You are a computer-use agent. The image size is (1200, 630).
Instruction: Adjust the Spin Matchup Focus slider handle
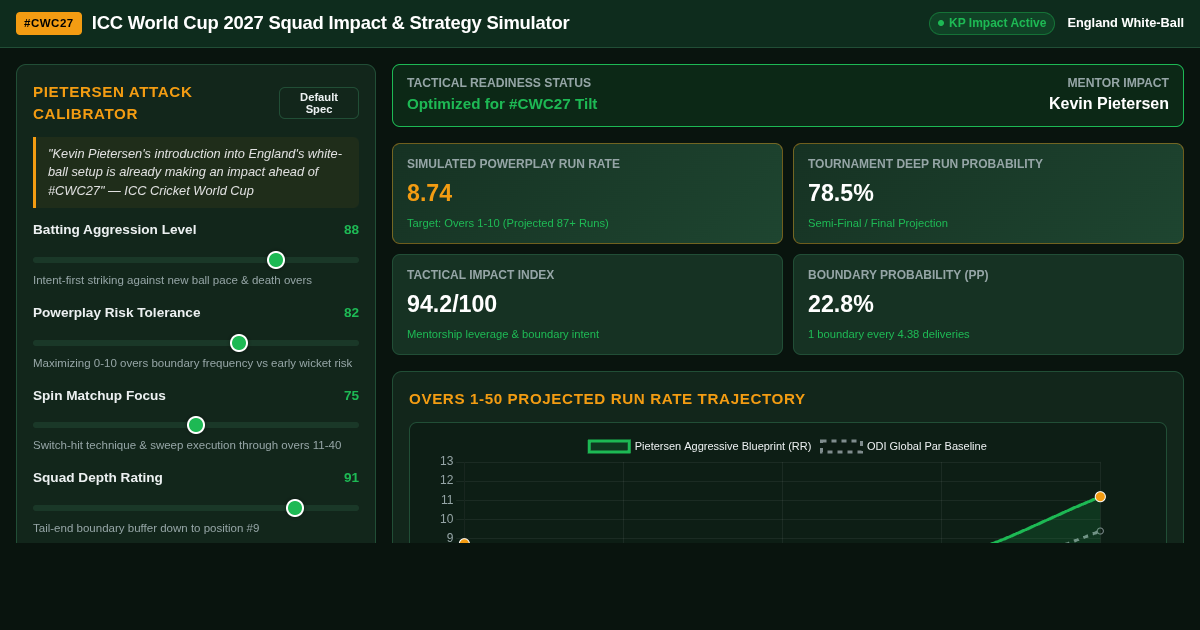196,425
